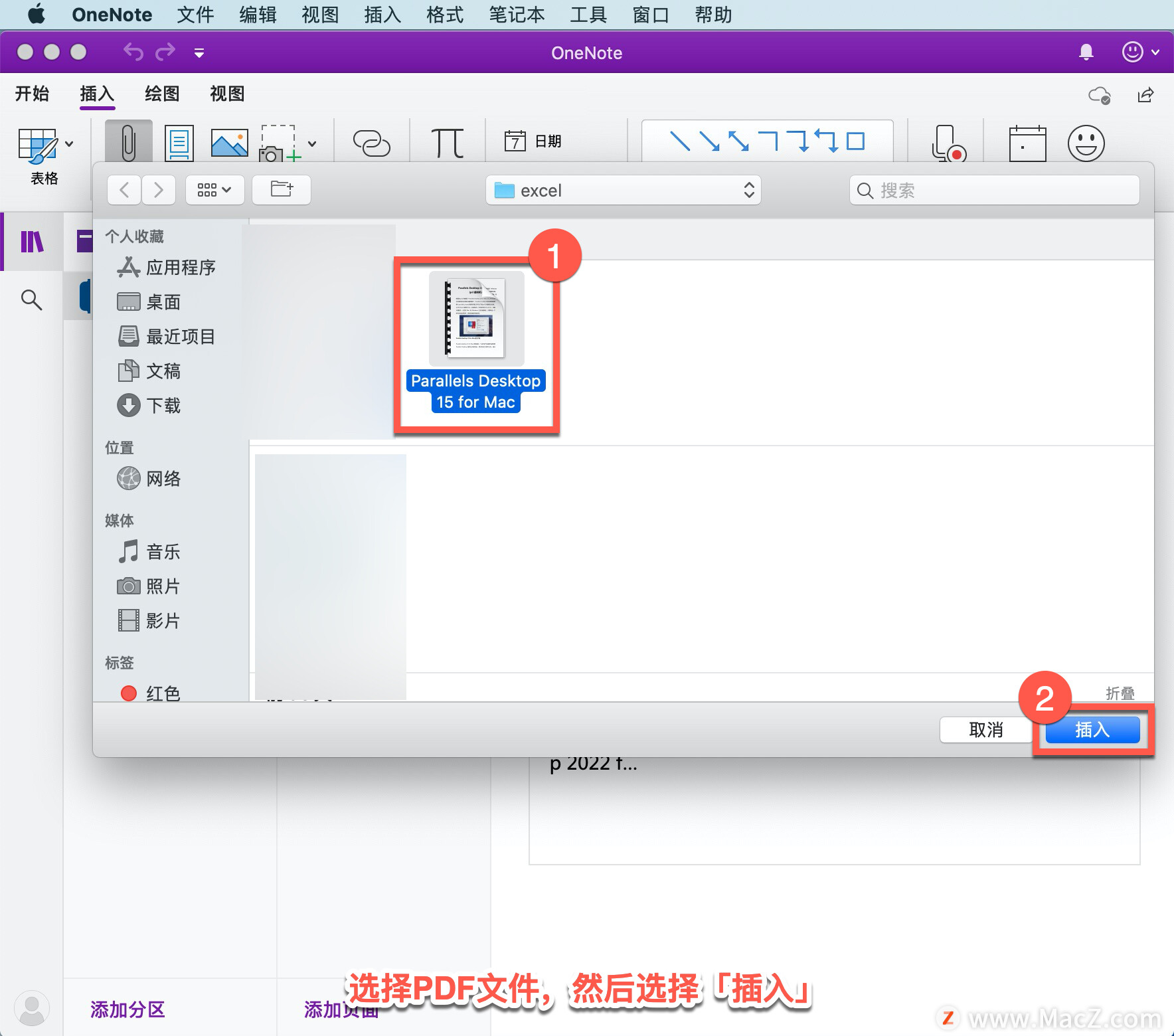This screenshot has height=1036, width=1174.
Task: Click the Undo arrow in title bar
Action: point(133,52)
